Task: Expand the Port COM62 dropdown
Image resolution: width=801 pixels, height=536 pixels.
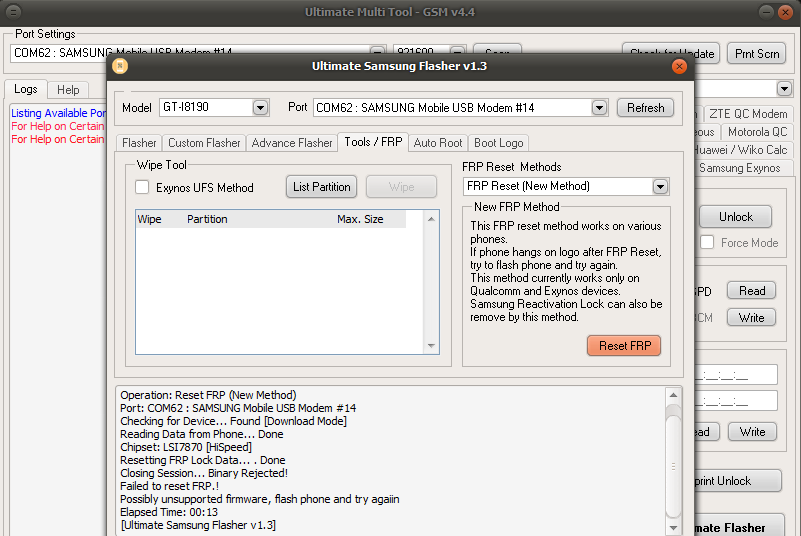Action: (599, 107)
